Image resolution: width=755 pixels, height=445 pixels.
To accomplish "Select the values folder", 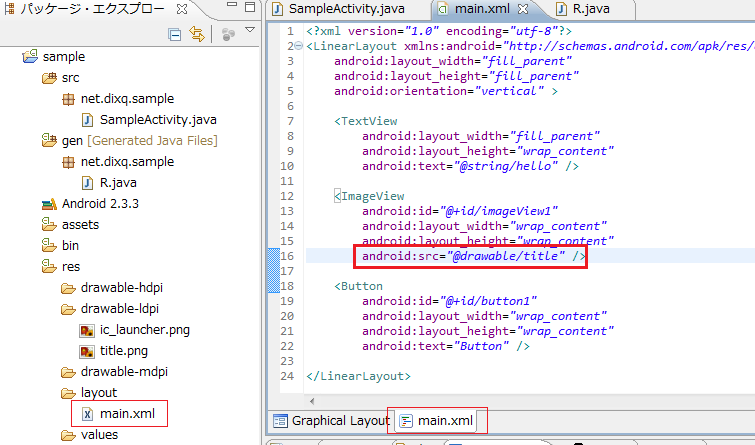I will [99, 435].
